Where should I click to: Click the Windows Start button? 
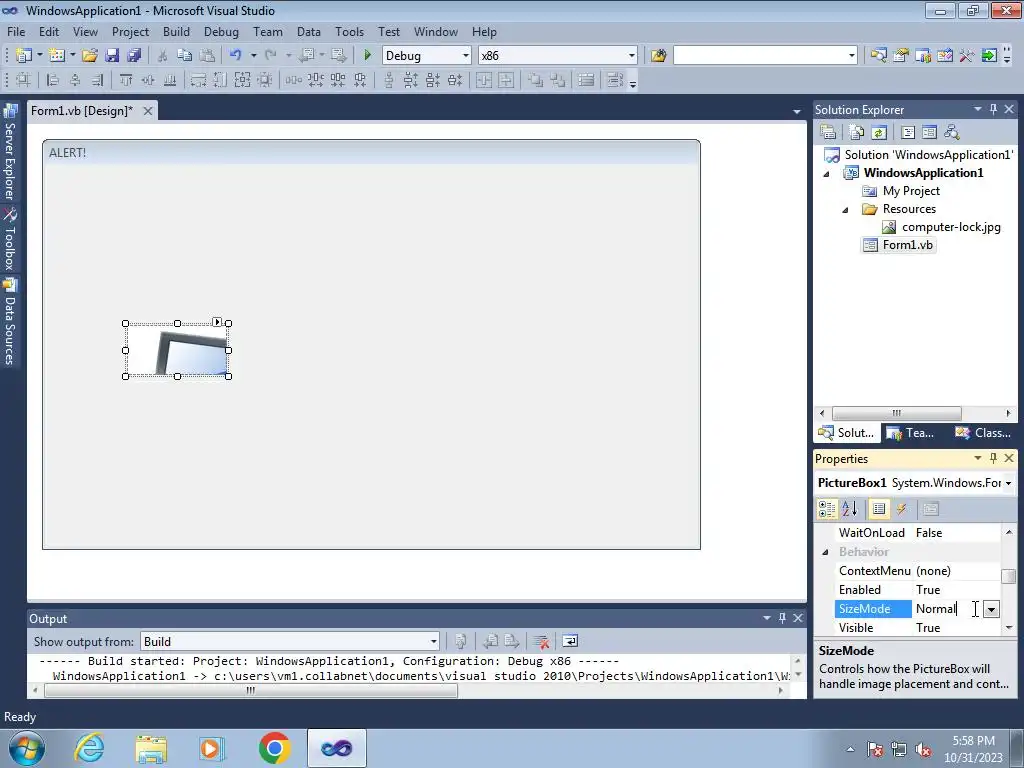[26, 748]
